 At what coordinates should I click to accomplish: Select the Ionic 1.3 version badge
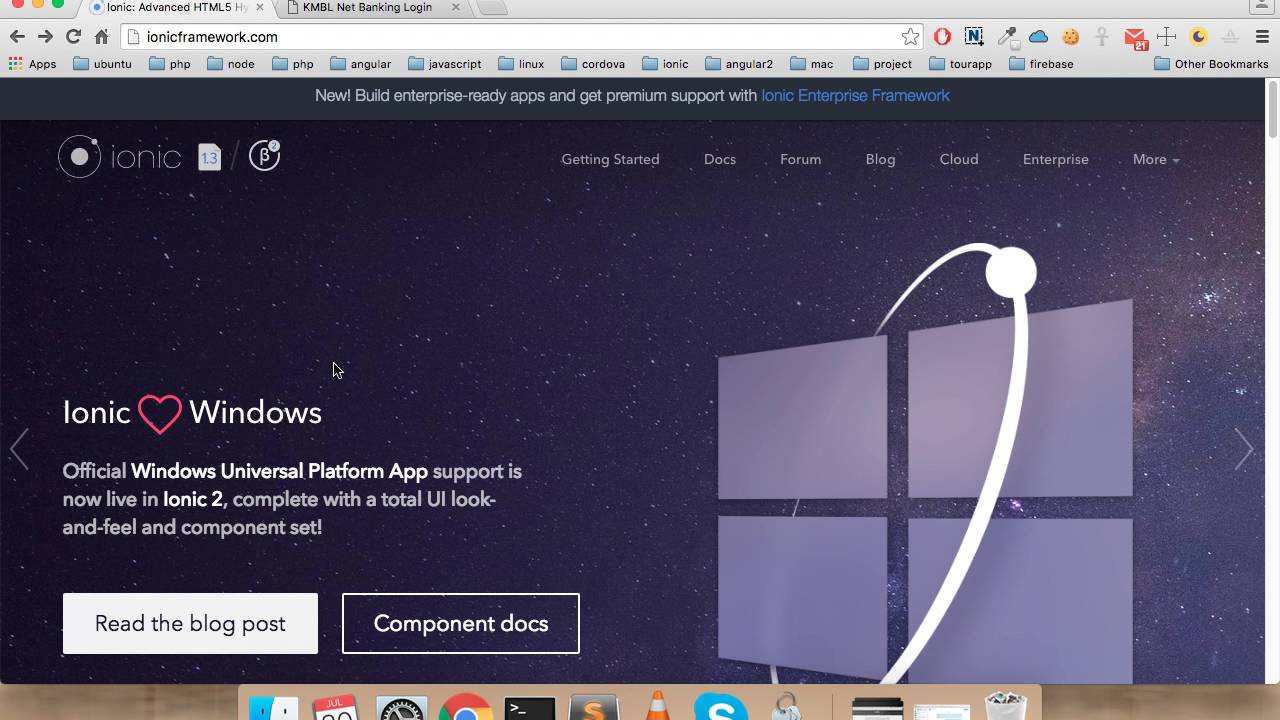[x=209, y=157]
